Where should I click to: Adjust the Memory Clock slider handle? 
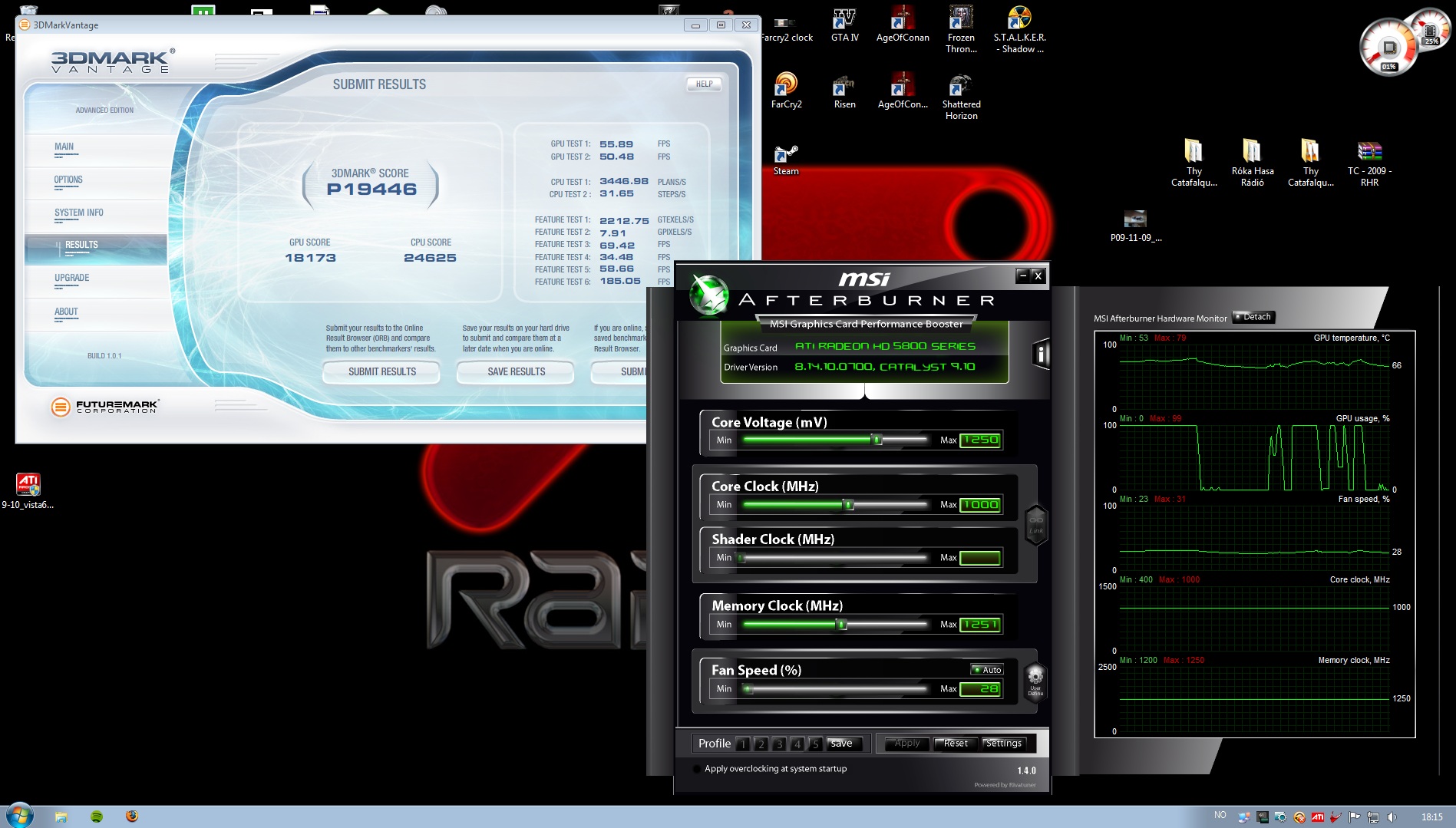(841, 625)
